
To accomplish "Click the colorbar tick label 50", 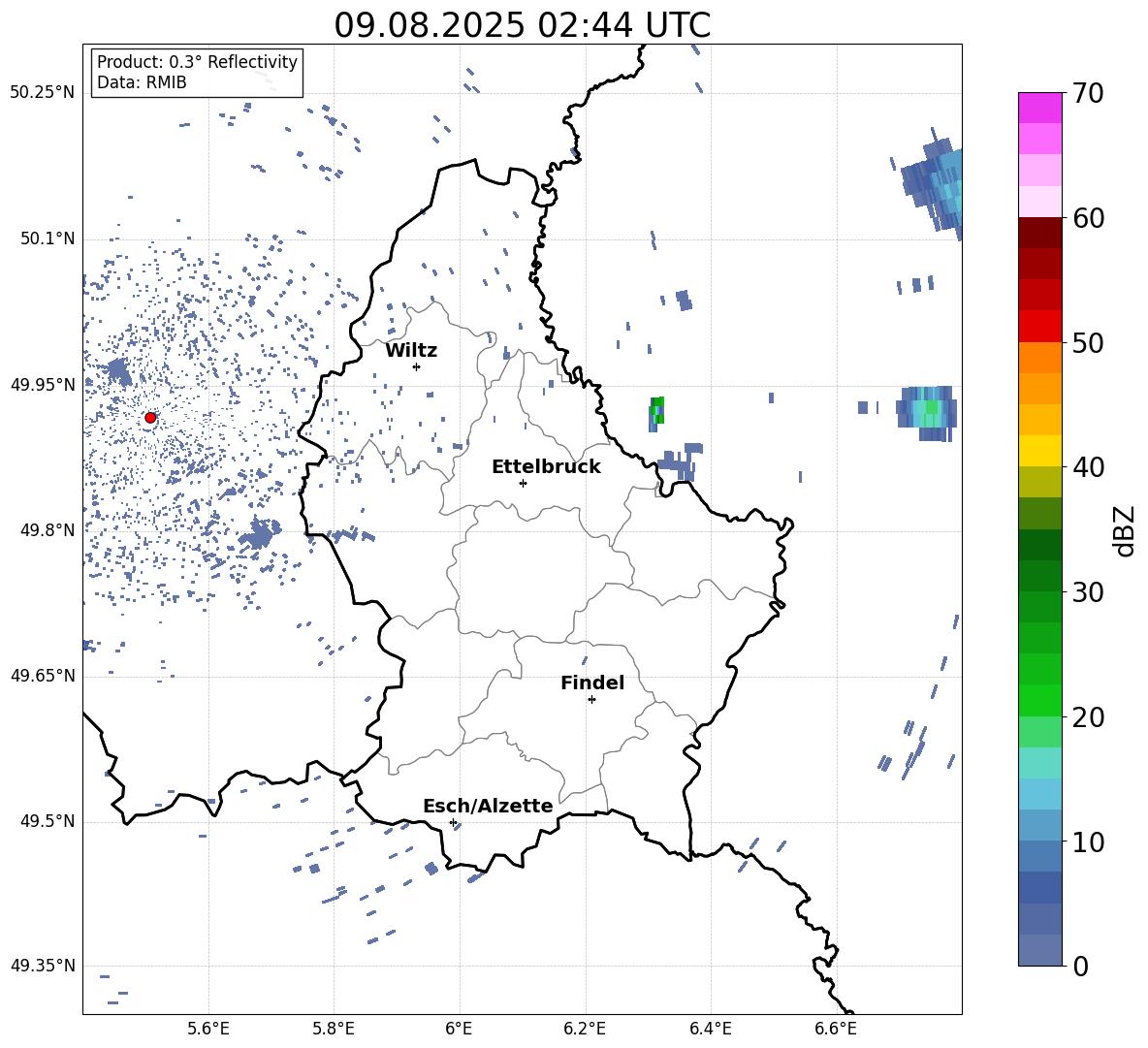I will point(1088,343).
